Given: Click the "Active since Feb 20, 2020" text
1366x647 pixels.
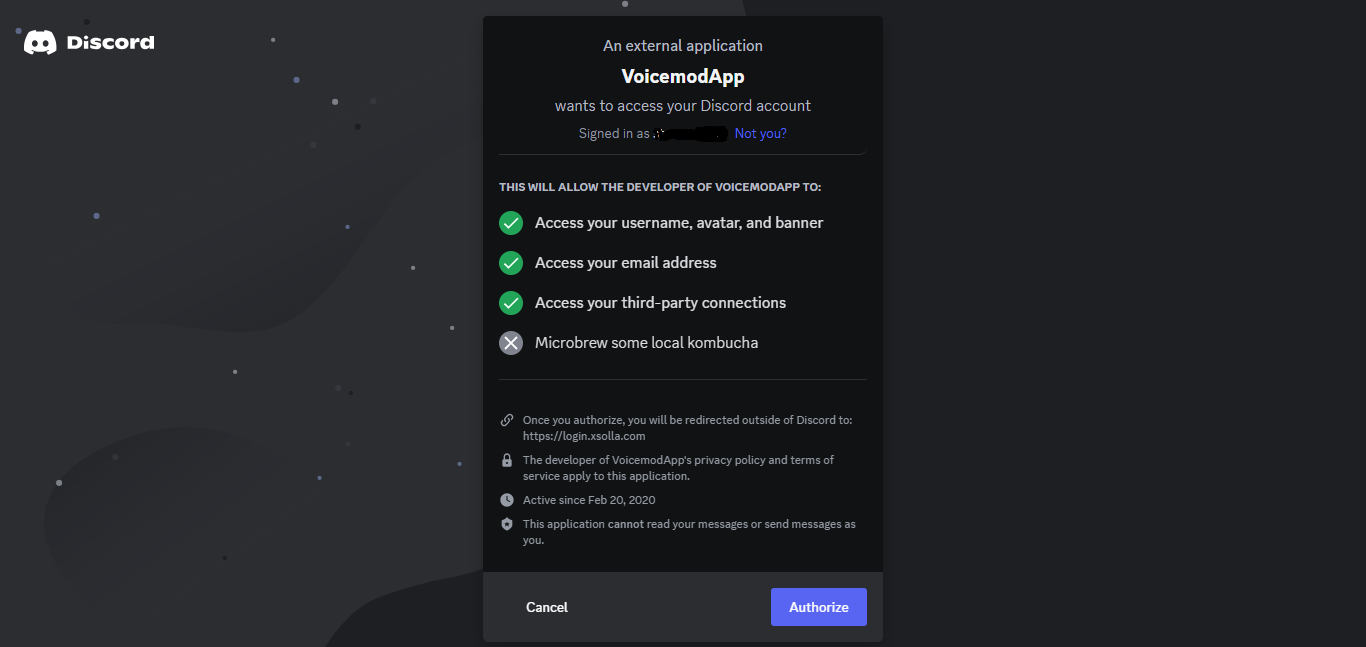Looking at the screenshot, I should [x=589, y=500].
